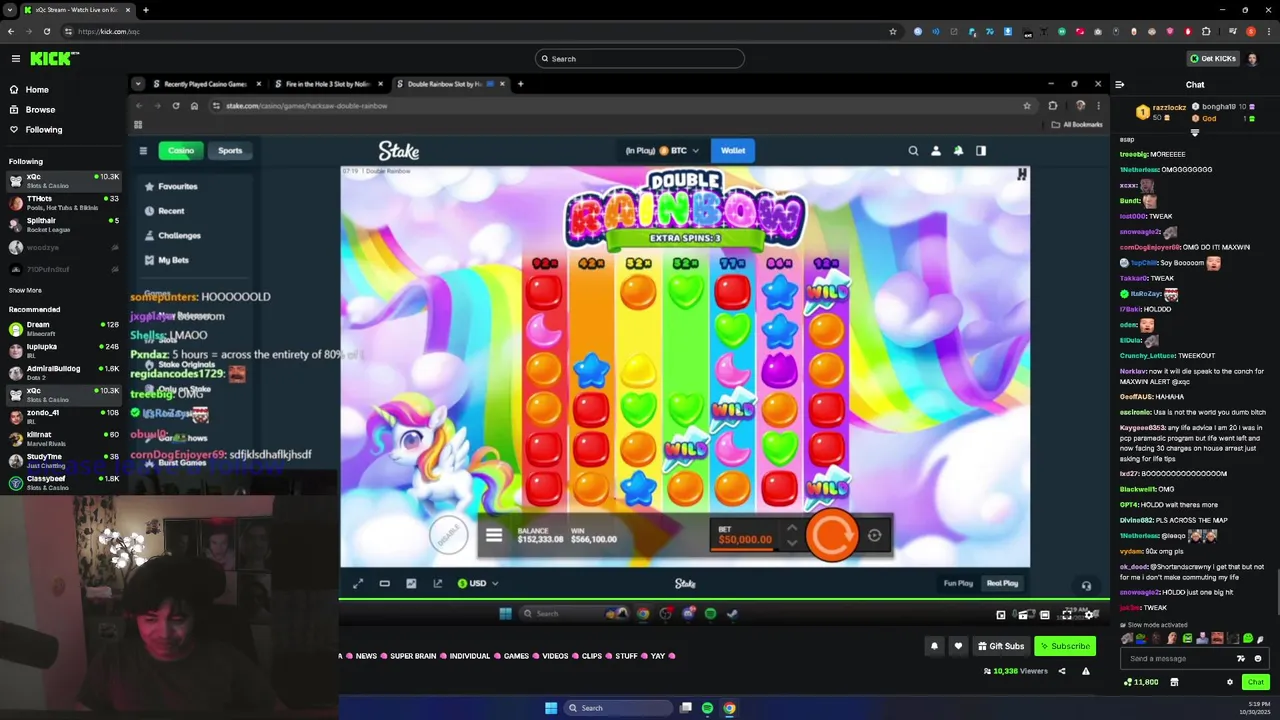Click the green Subscribe button
The image size is (1280, 720).
1065,646
